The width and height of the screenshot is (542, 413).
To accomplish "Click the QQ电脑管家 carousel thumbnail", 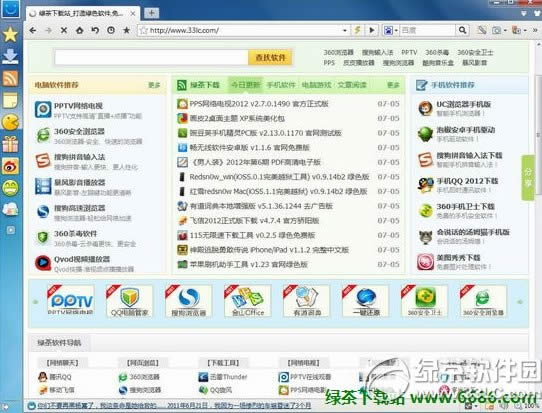I will [x=129, y=301].
